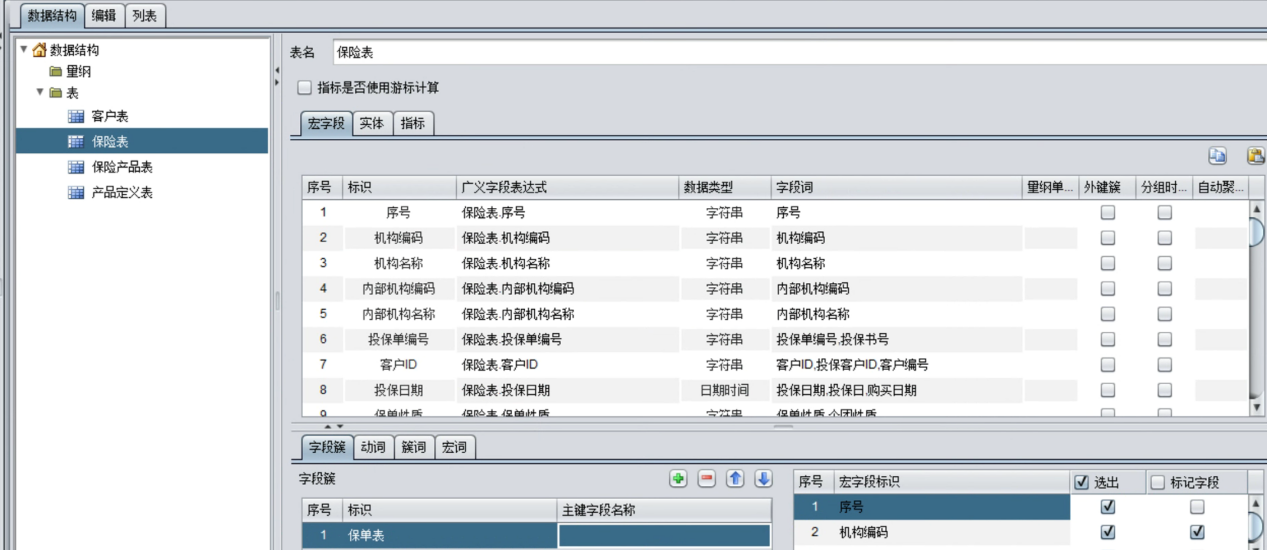Click the scroll-down arrow of the field table

pos(1257,408)
